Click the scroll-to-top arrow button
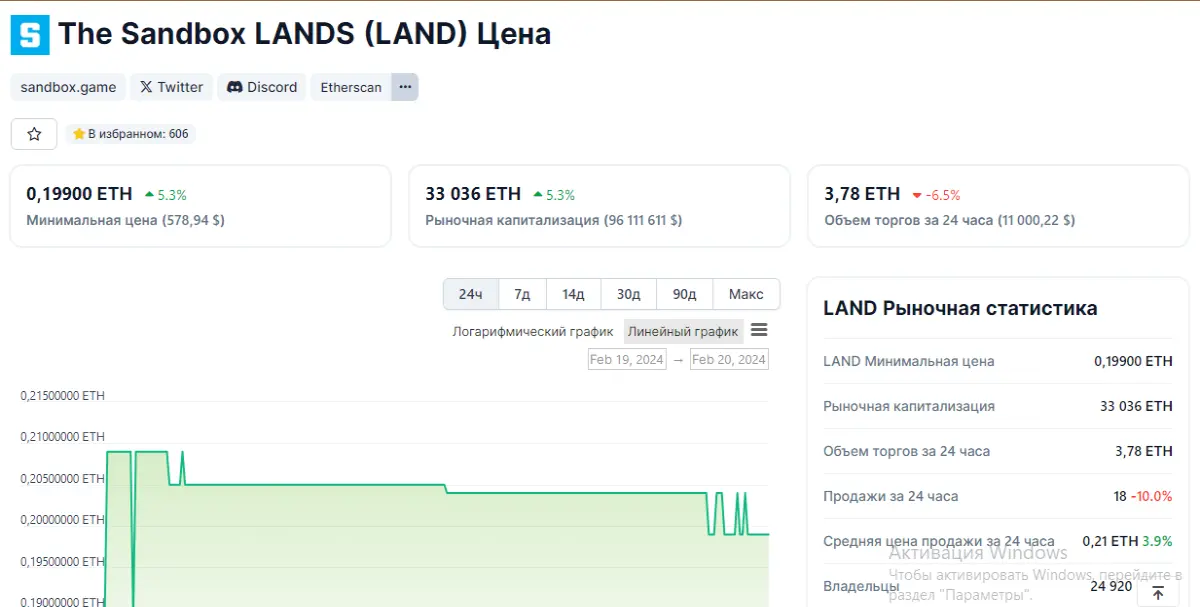1200x607 pixels. (1158, 593)
